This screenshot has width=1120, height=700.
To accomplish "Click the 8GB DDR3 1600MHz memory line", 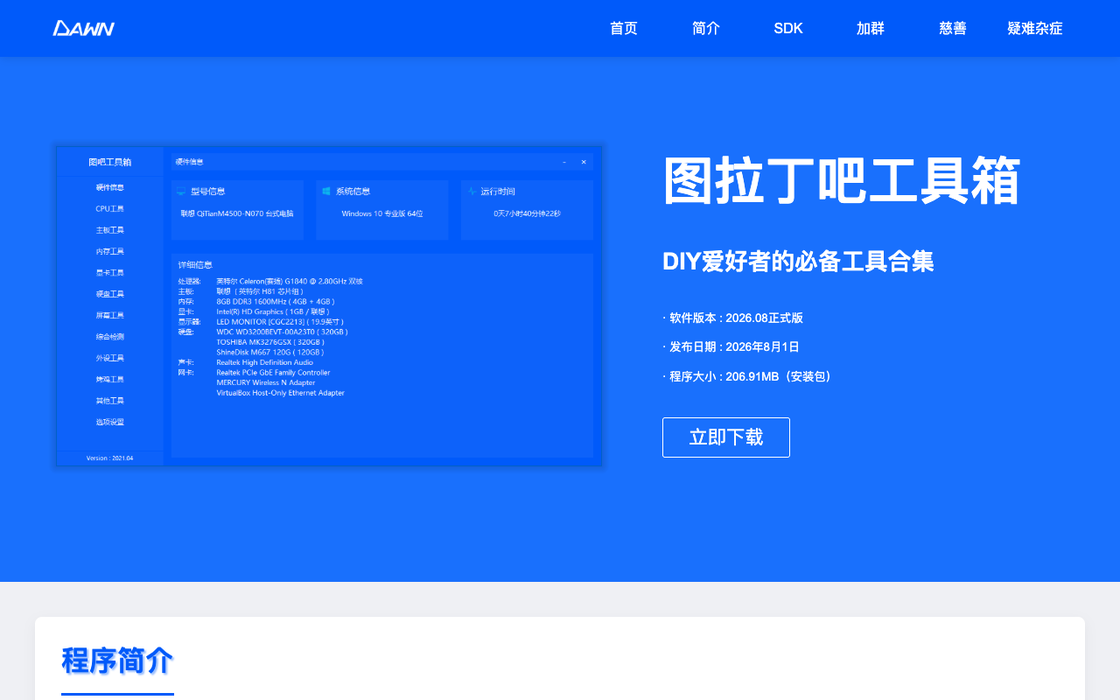I will click(x=276, y=301).
